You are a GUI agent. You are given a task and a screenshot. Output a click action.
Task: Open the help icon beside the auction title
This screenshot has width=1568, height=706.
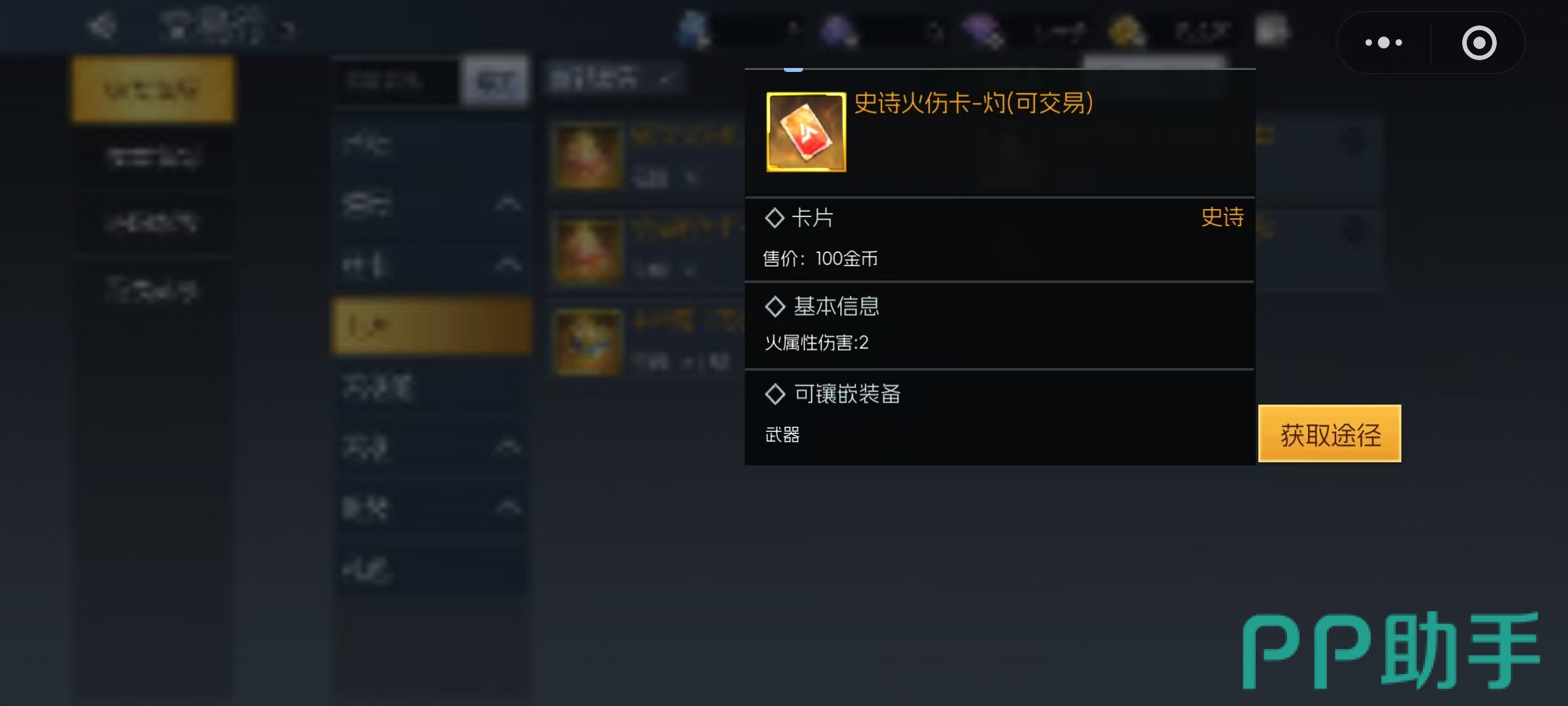pyautogui.click(x=288, y=29)
